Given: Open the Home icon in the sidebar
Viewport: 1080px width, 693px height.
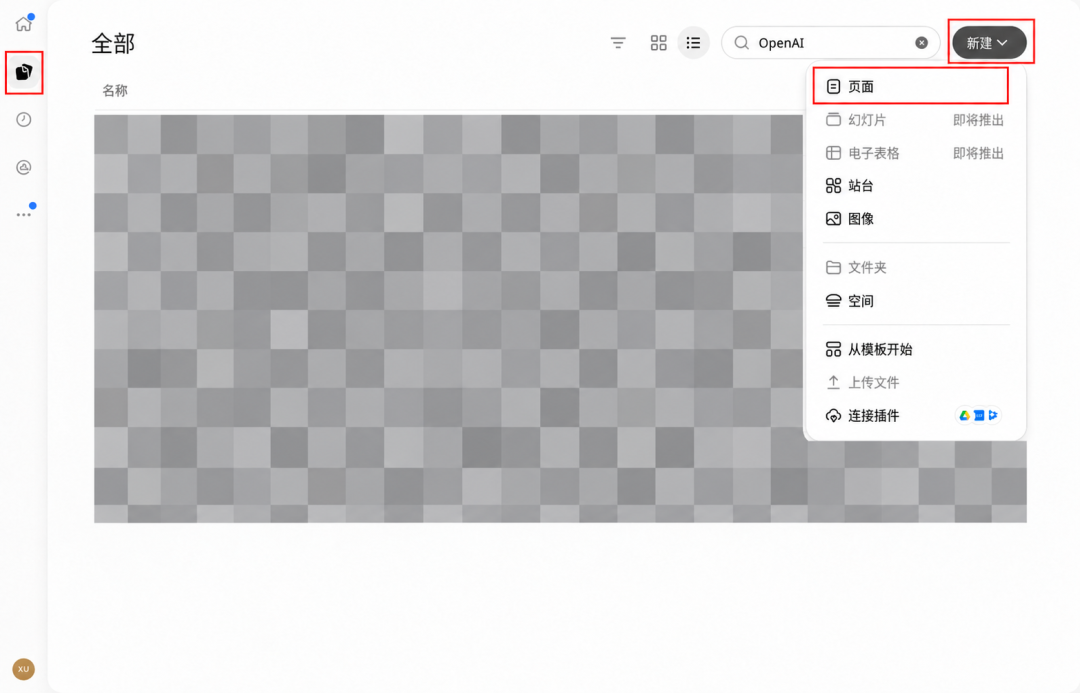Looking at the screenshot, I should pos(23,24).
